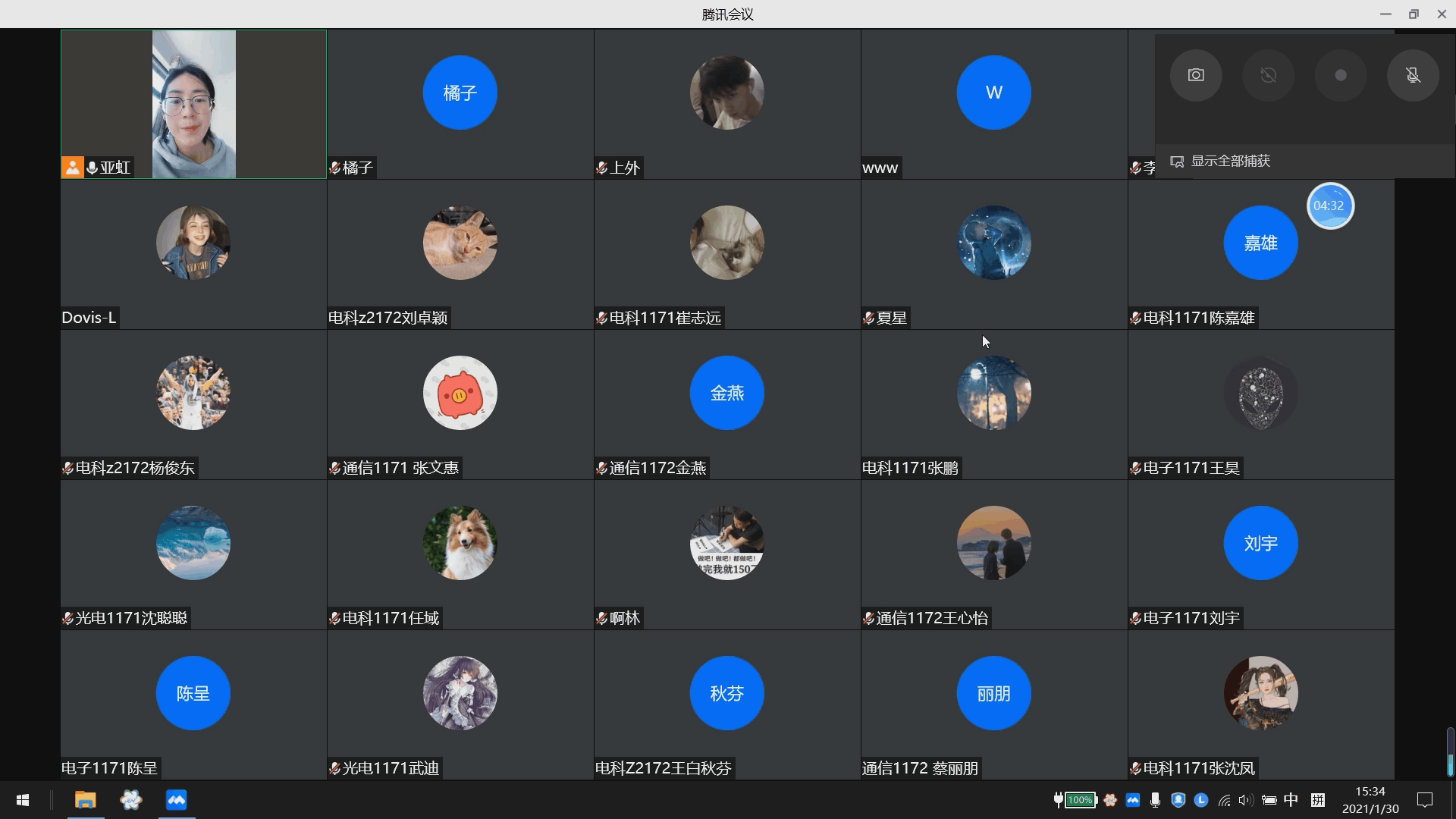Screen dimensions: 1456x819
Task: Select the 亚虹 video thumbnail
Action: tap(193, 104)
